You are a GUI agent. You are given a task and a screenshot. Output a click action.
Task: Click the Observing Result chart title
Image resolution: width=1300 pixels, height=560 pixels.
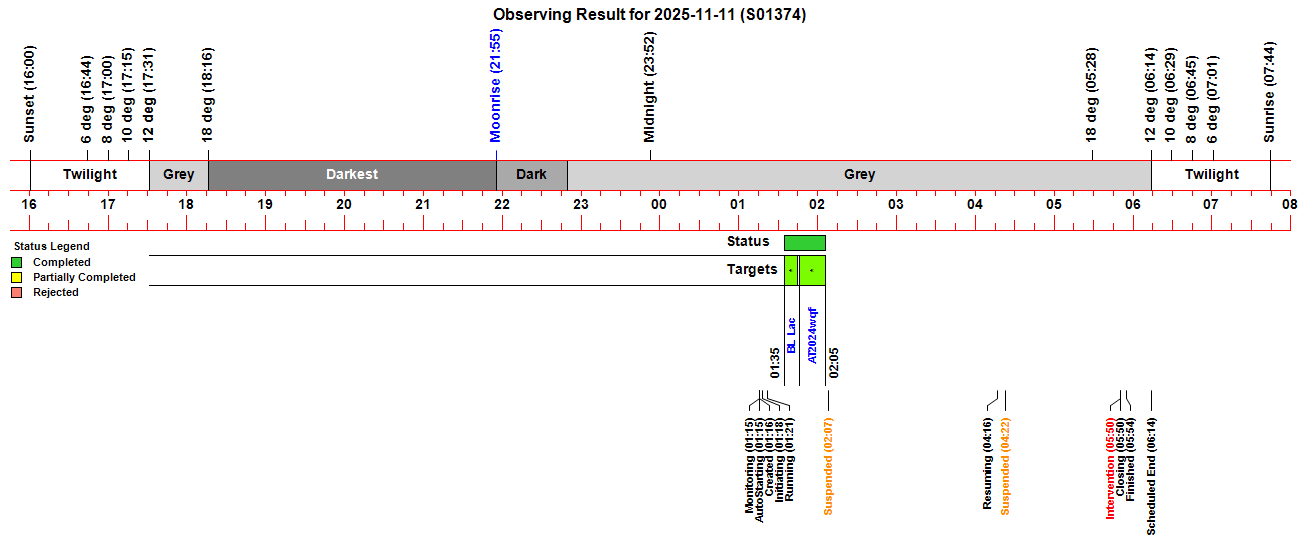650,15
